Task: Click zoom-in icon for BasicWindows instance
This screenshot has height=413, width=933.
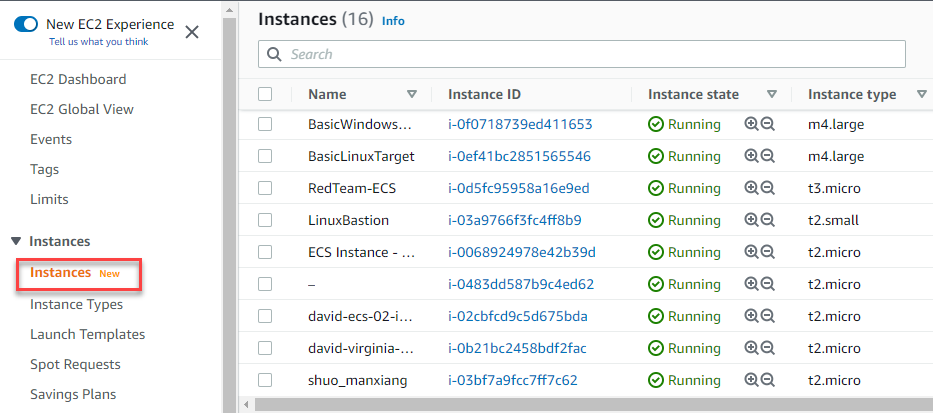Action: point(752,125)
